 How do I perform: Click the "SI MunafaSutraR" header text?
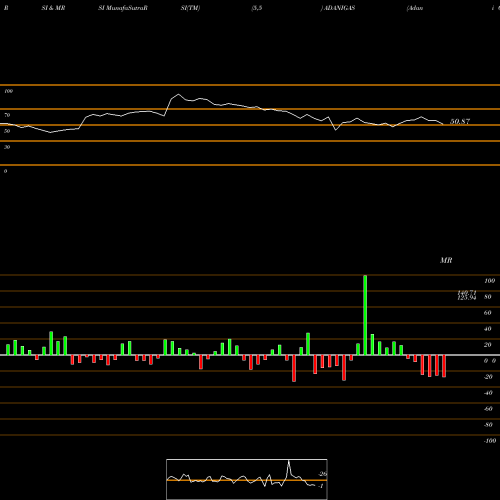pyautogui.click(x=123, y=8)
